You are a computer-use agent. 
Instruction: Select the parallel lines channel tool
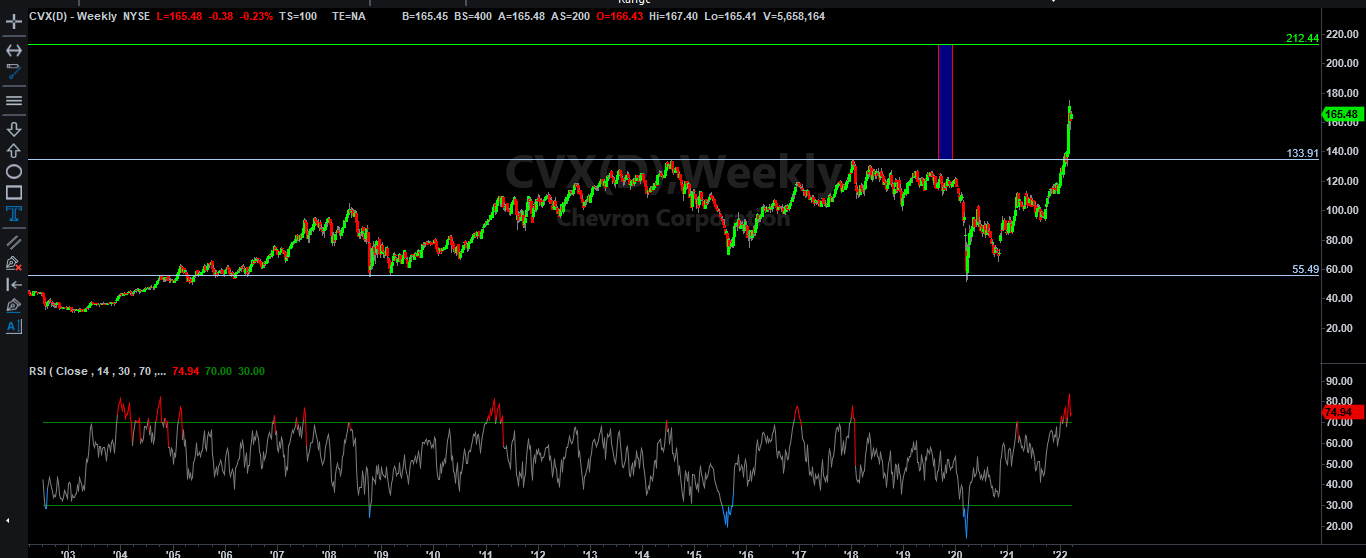click(x=14, y=242)
